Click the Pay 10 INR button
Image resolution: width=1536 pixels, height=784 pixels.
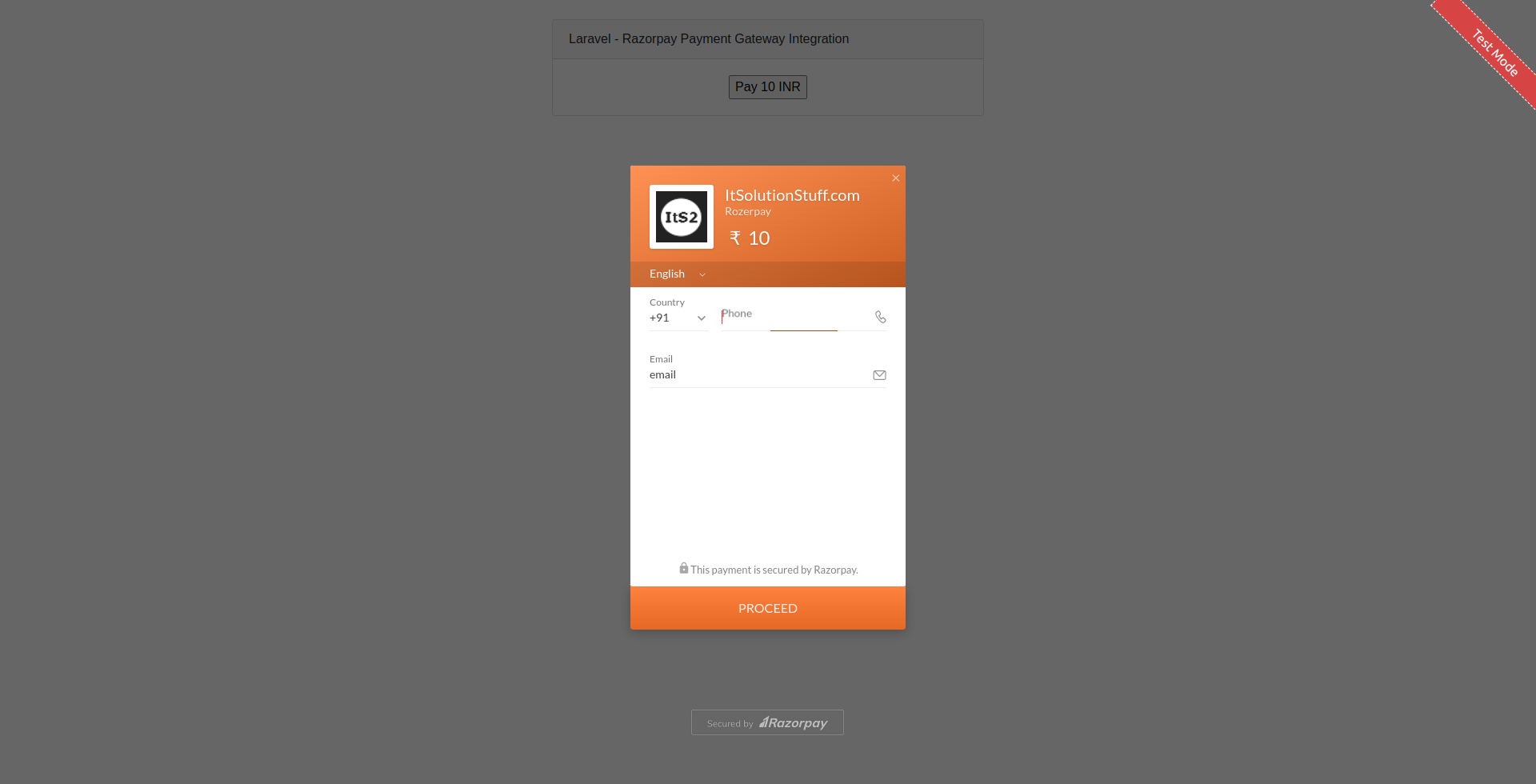tap(768, 87)
